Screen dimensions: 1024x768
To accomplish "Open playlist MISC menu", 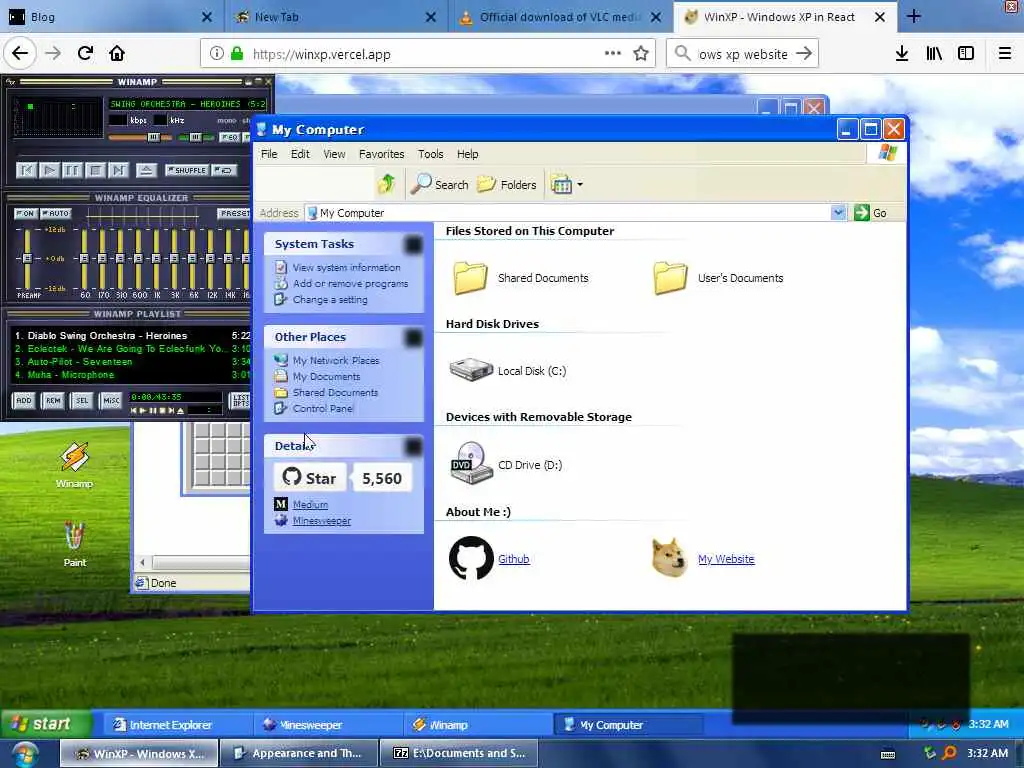I will click(111, 400).
